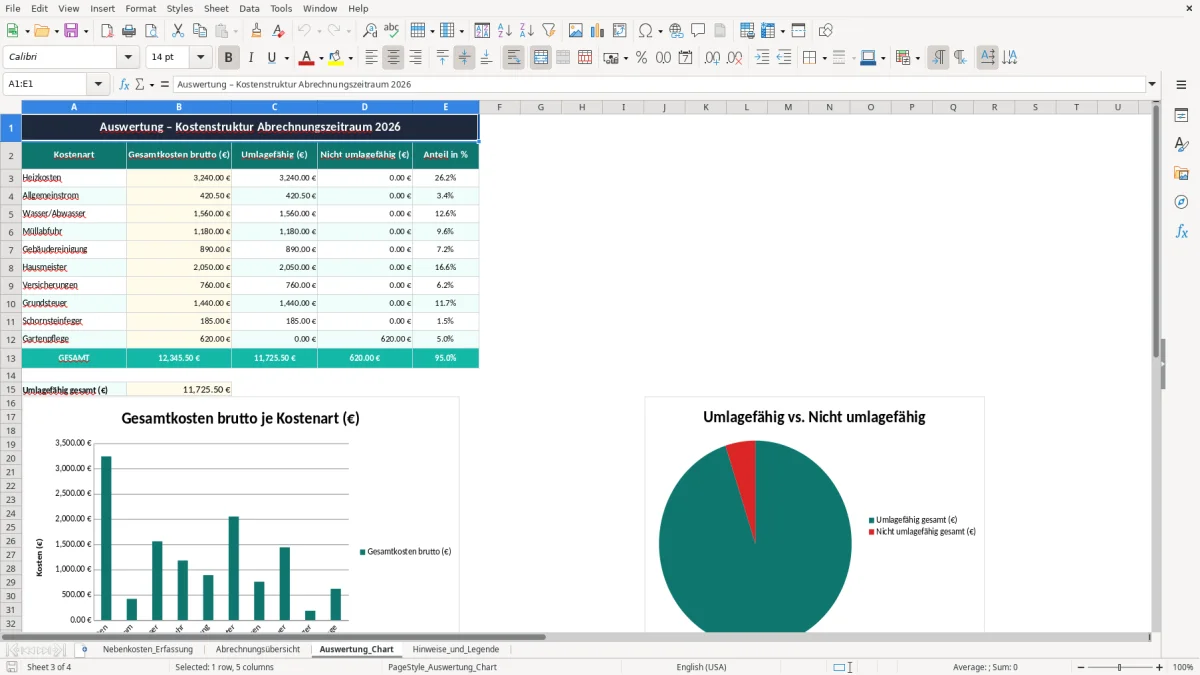
Task: Expand the Name Box dropdown
Action: pyautogui.click(x=98, y=85)
